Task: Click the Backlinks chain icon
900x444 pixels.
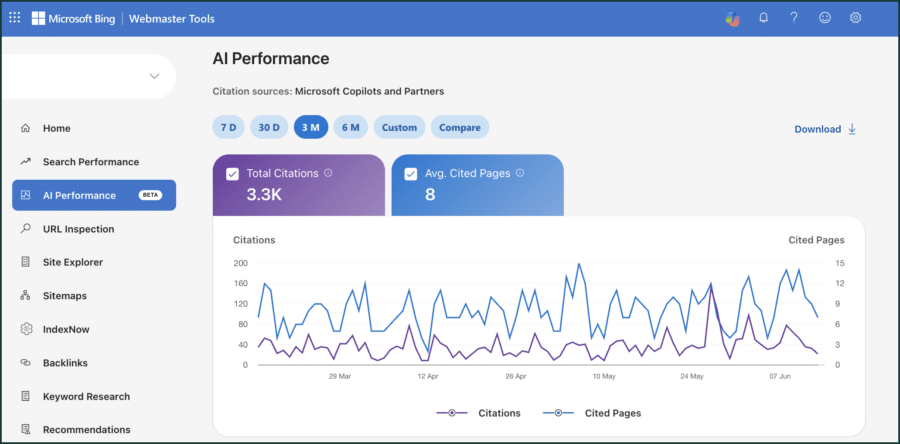Action: (25, 363)
